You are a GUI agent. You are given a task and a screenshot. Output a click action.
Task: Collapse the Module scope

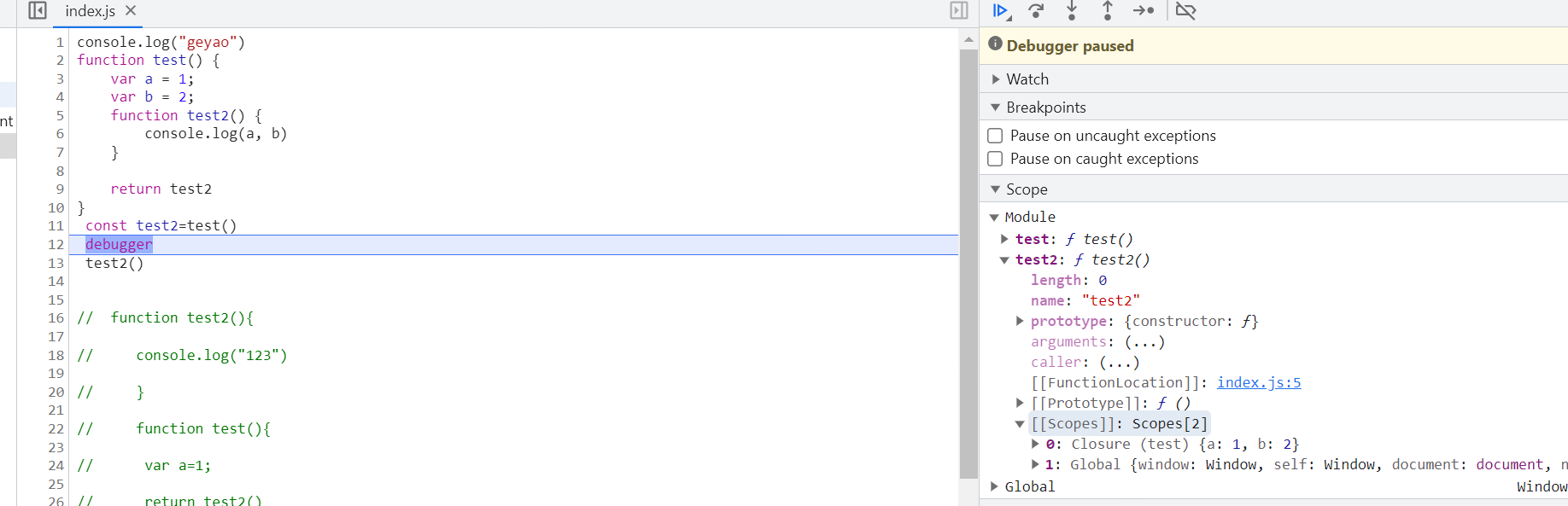coord(994,218)
